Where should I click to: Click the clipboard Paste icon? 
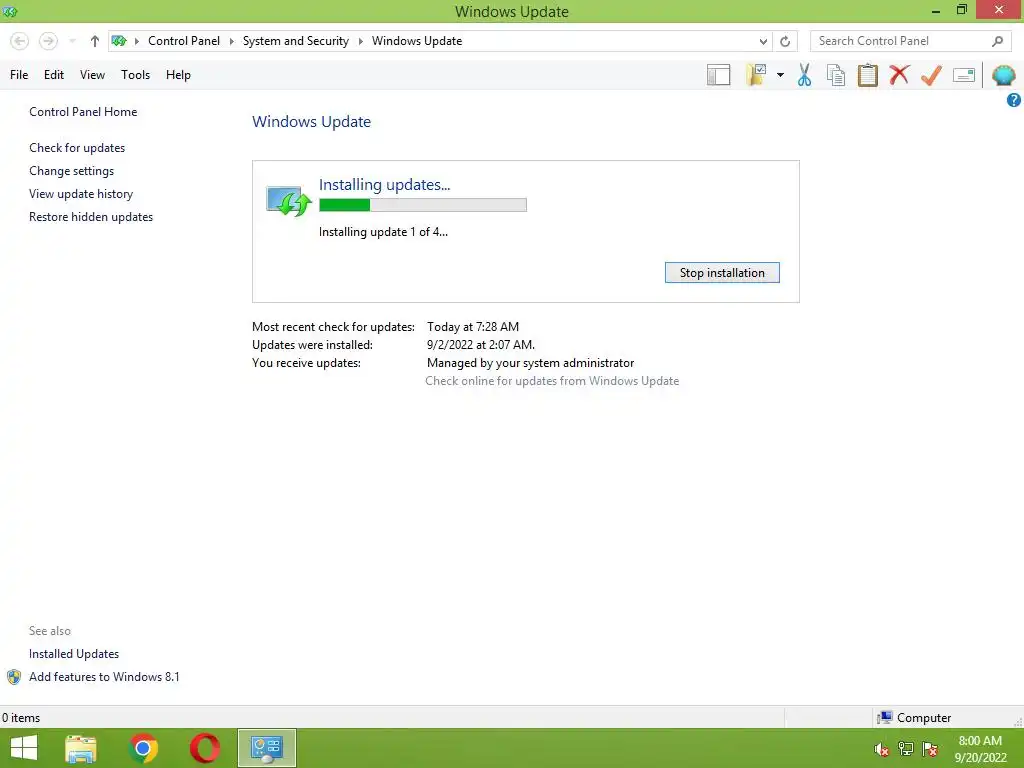coord(867,75)
